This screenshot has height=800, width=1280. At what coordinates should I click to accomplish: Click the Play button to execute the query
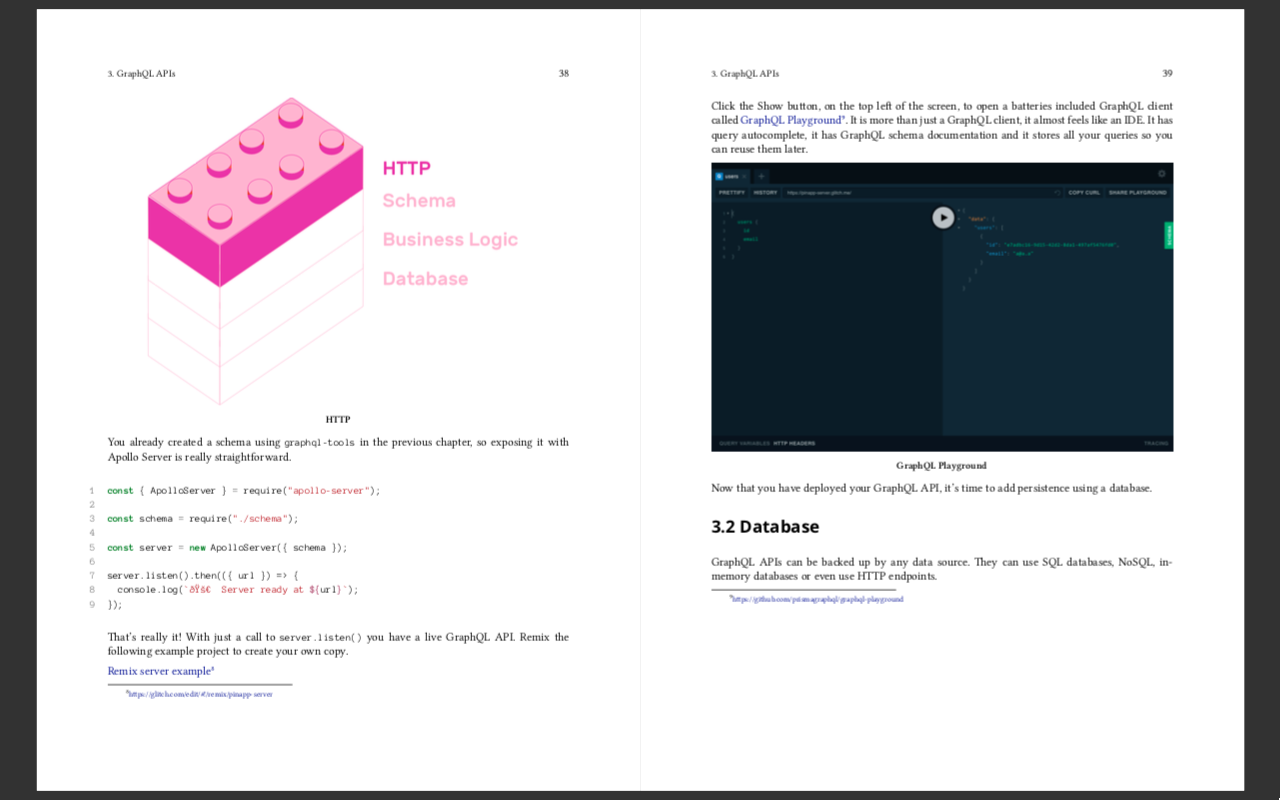tap(942, 217)
